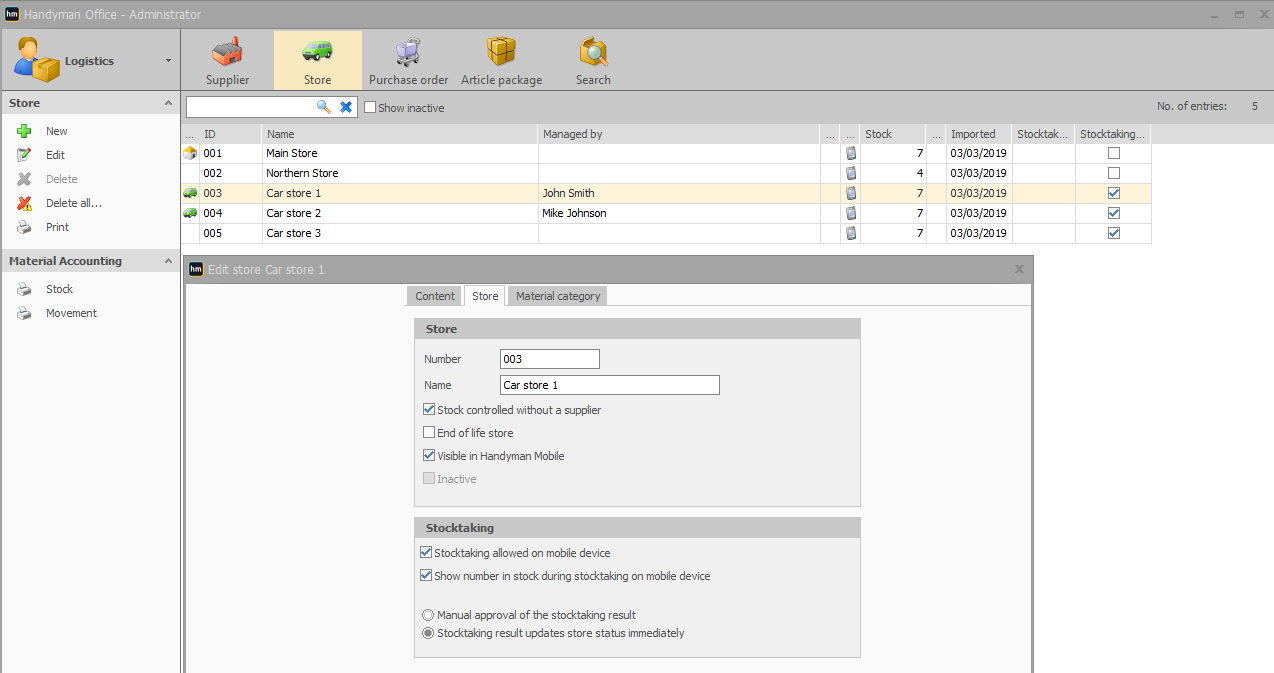1274x673 pixels.
Task: Collapse the Store sidebar section
Action: (x=168, y=103)
